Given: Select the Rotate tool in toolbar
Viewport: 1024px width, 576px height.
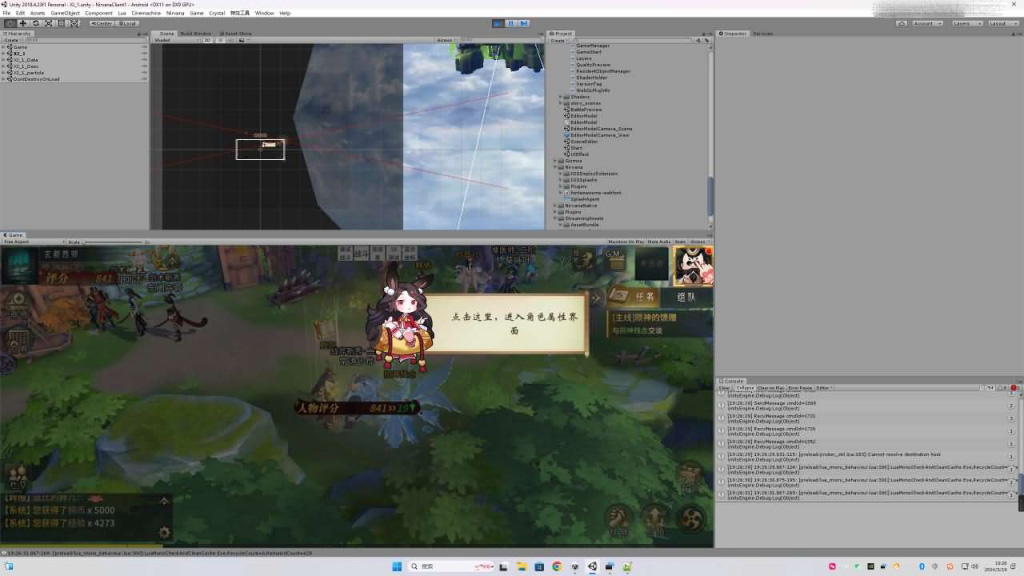Looking at the screenshot, I should pyautogui.click(x=36, y=23).
